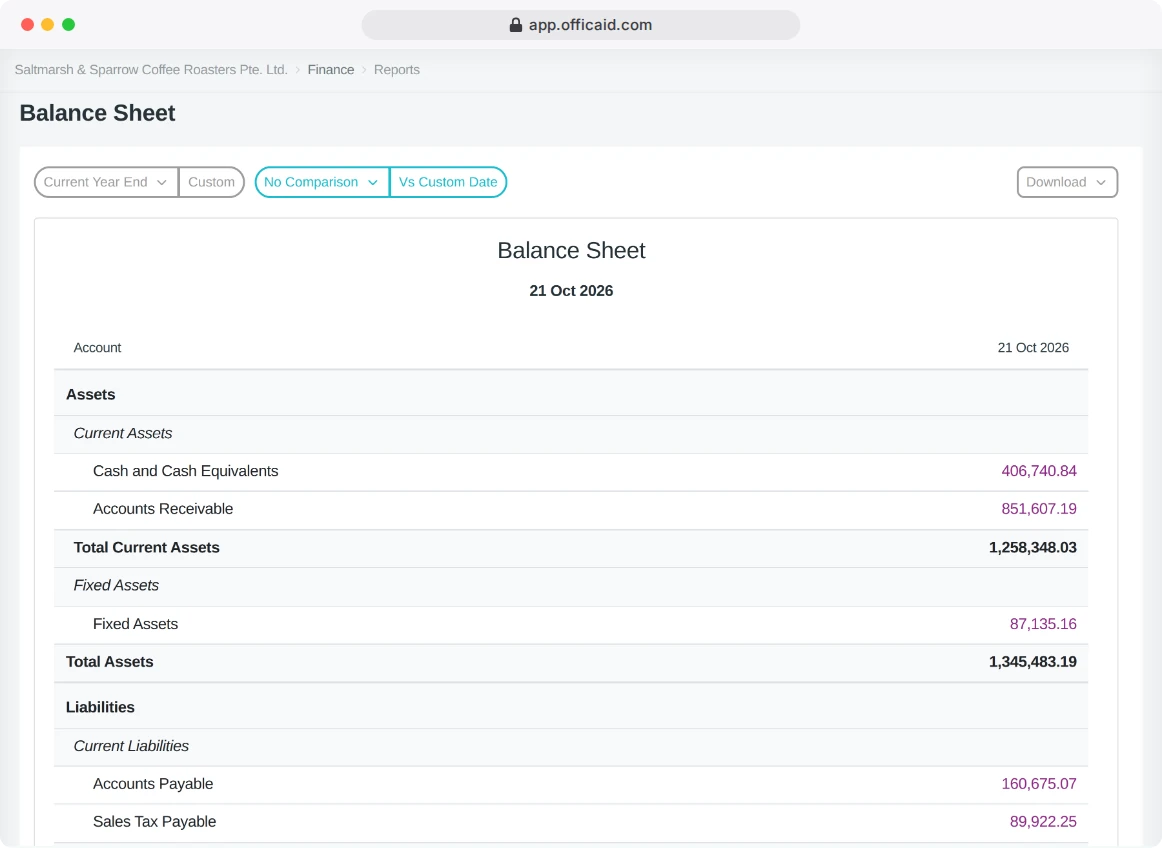Screen dimensions: 1162x848
Task: Click the Assets section header
Action: (90, 395)
